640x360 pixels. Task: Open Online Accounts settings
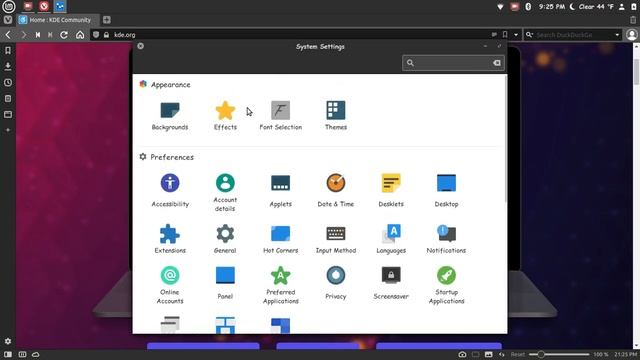(170, 285)
